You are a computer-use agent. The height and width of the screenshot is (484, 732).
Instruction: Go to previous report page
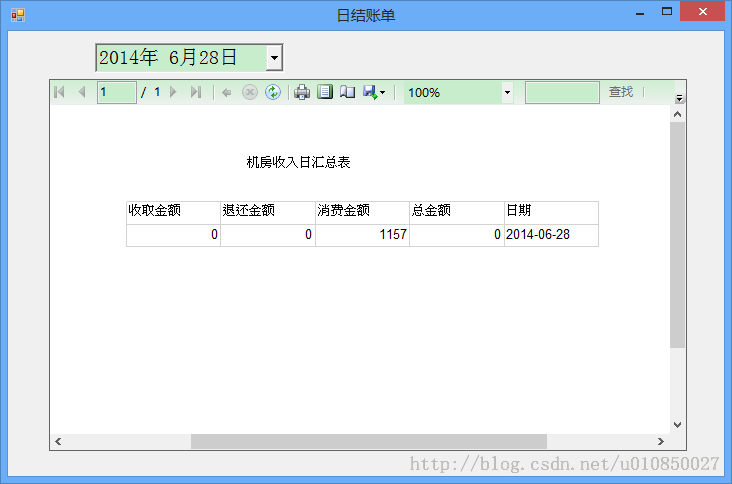pyautogui.click(x=82, y=92)
